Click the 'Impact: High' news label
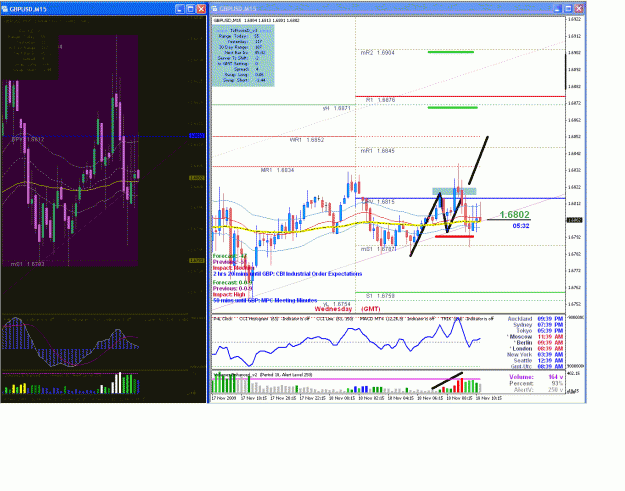Screen dimensions: 625x491 point(229,295)
